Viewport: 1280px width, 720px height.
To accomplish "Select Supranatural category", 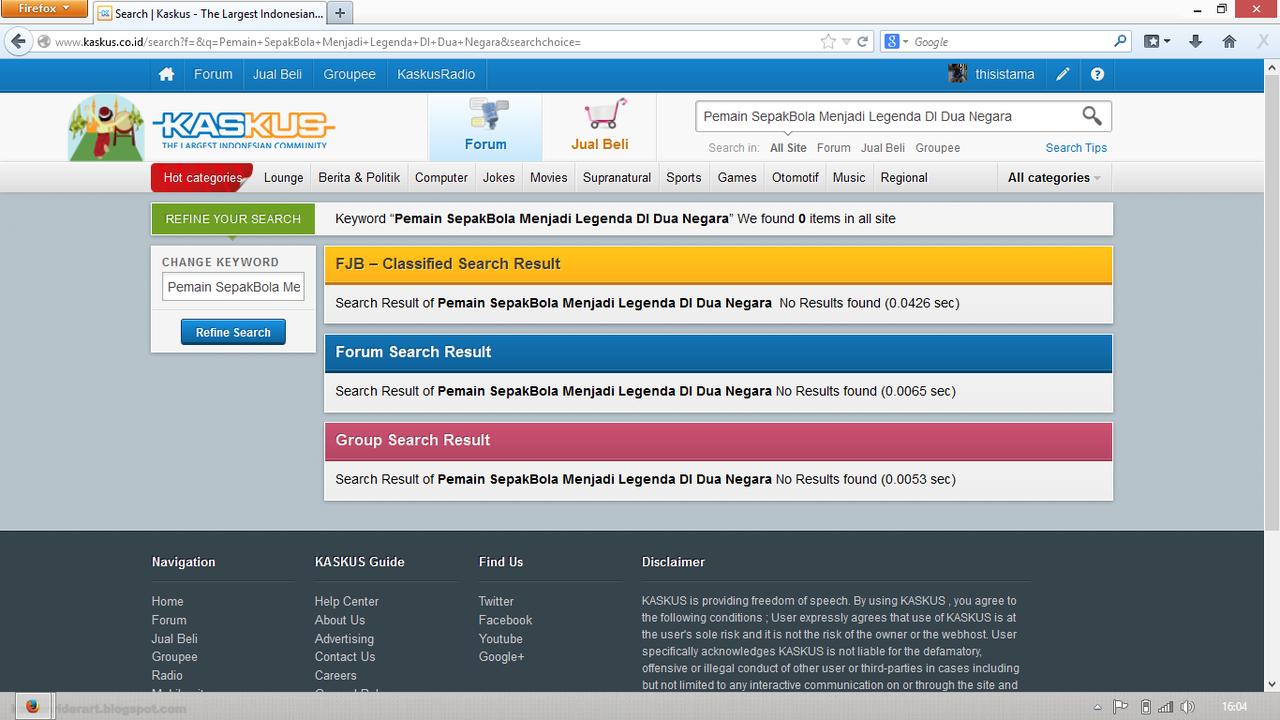I will point(617,177).
